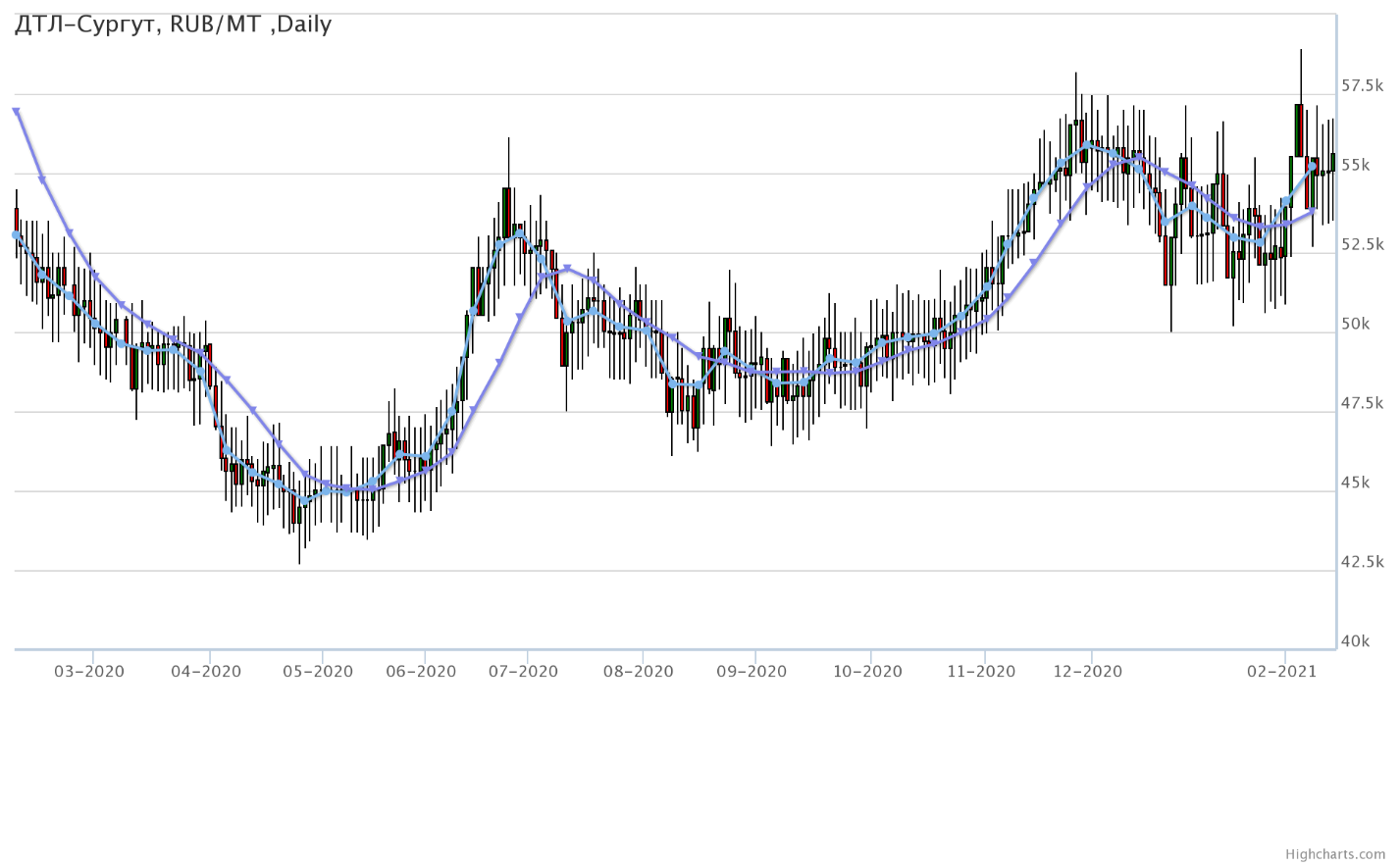Click the 02-2021 date axis label
Screen dimensions: 1400x866
tap(1281, 672)
